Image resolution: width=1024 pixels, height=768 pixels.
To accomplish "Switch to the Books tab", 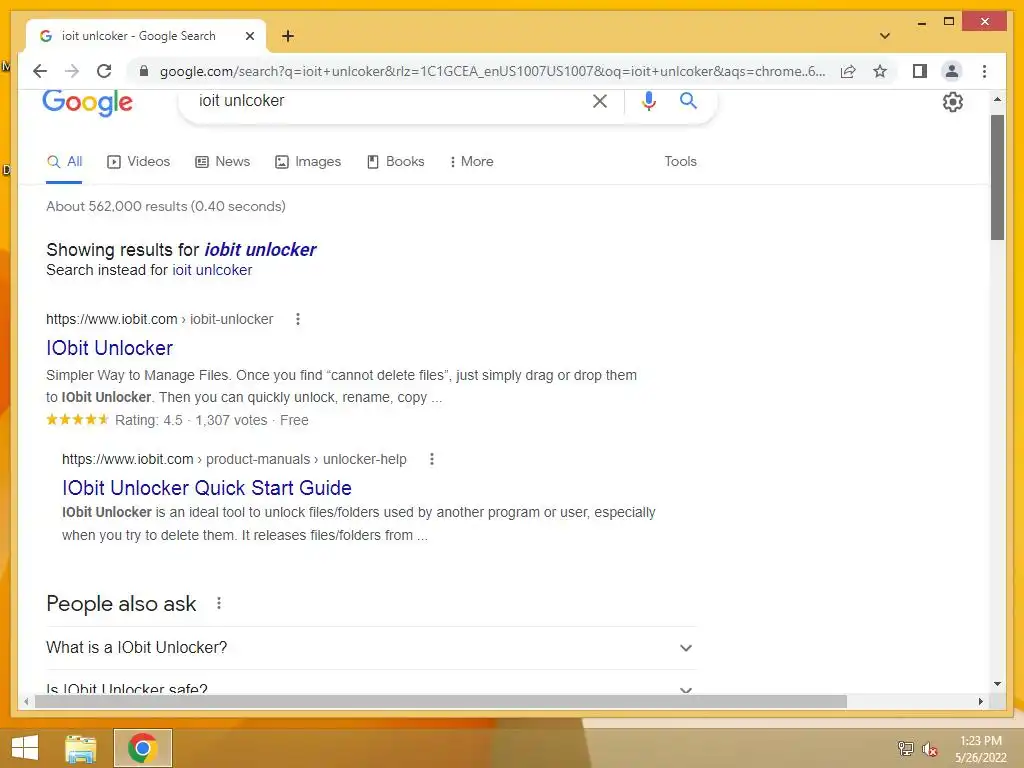I will pyautogui.click(x=396, y=161).
